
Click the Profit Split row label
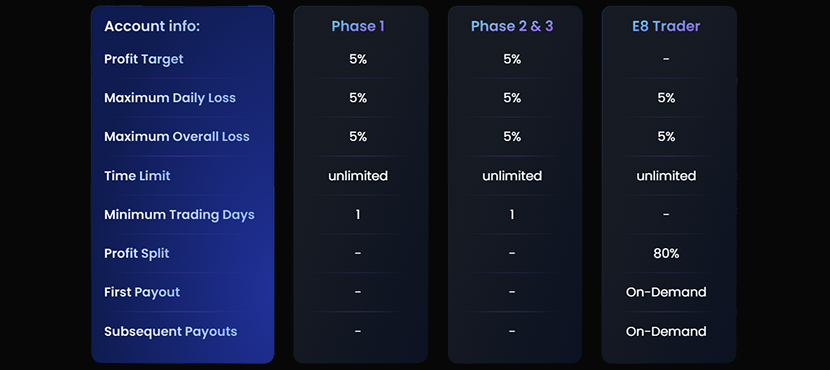pyautogui.click(x=137, y=254)
